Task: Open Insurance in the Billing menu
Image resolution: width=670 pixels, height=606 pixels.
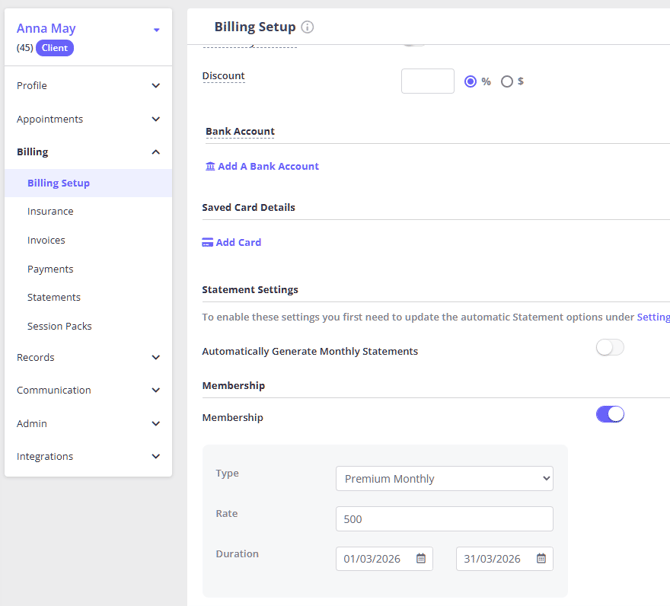Action: point(50,212)
